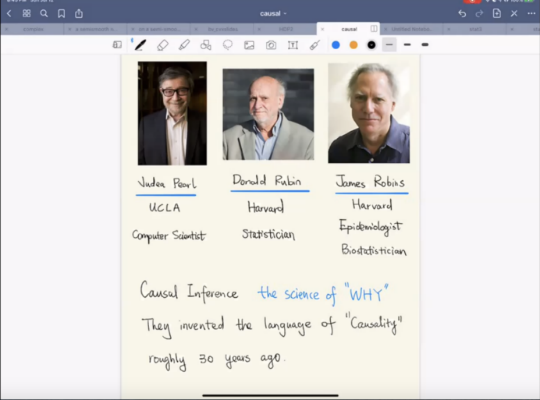The width and height of the screenshot is (540, 400).
Task: Select the Highlighter tool
Action: (184, 45)
